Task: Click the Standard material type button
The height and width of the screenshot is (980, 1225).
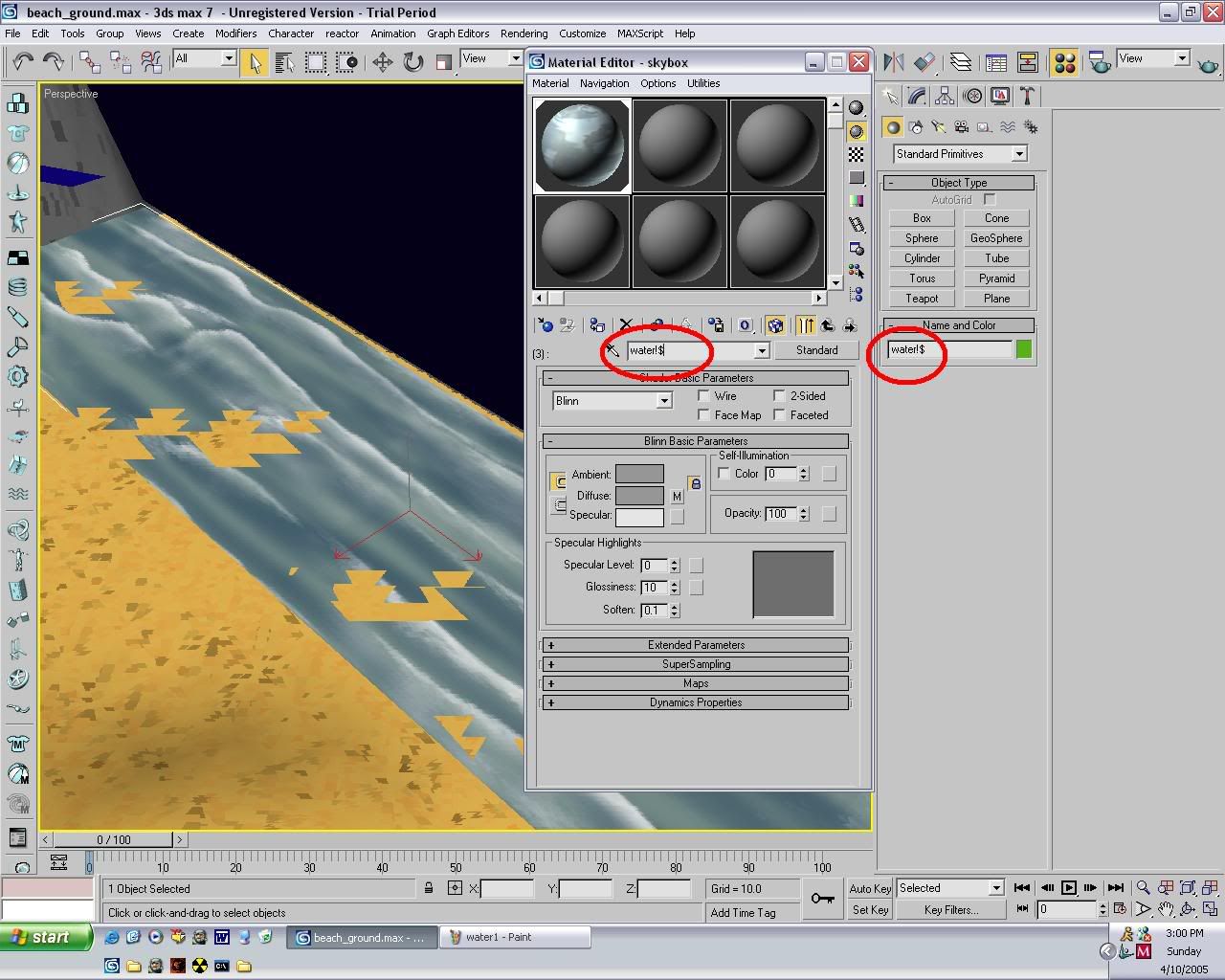Action: pyautogui.click(x=816, y=350)
